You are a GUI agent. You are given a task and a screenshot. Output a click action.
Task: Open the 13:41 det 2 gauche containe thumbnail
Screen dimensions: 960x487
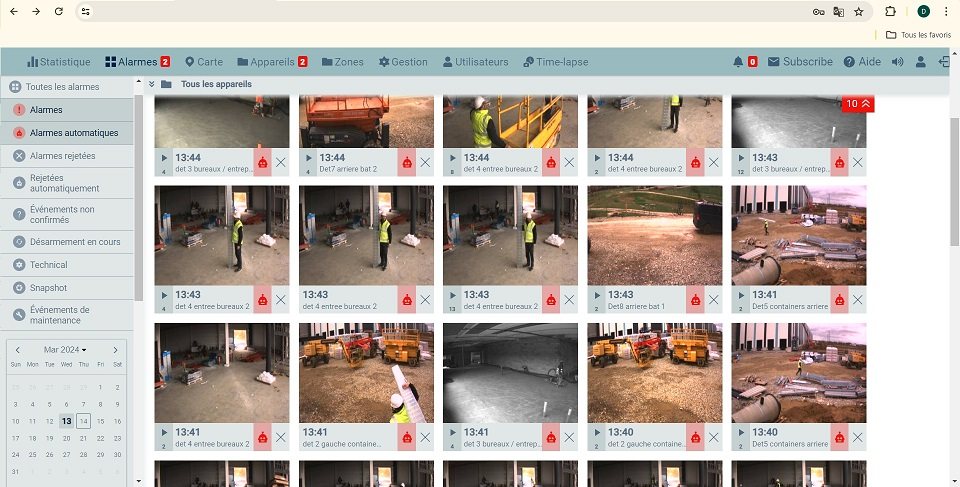[366, 373]
